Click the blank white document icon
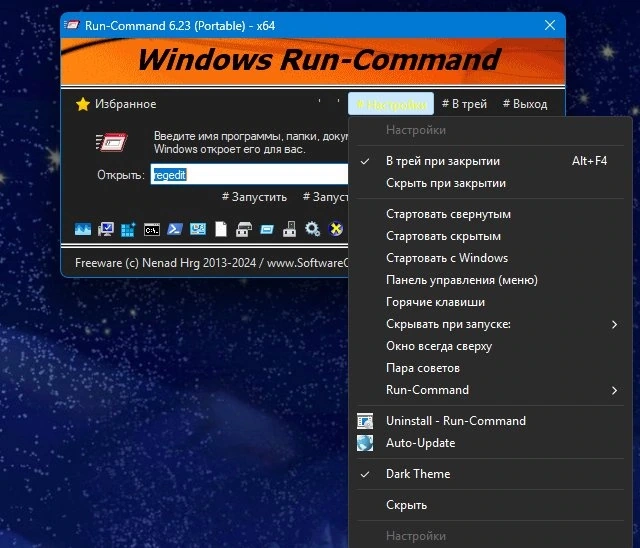Image resolution: width=640 pixels, height=548 pixels. [x=221, y=229]
